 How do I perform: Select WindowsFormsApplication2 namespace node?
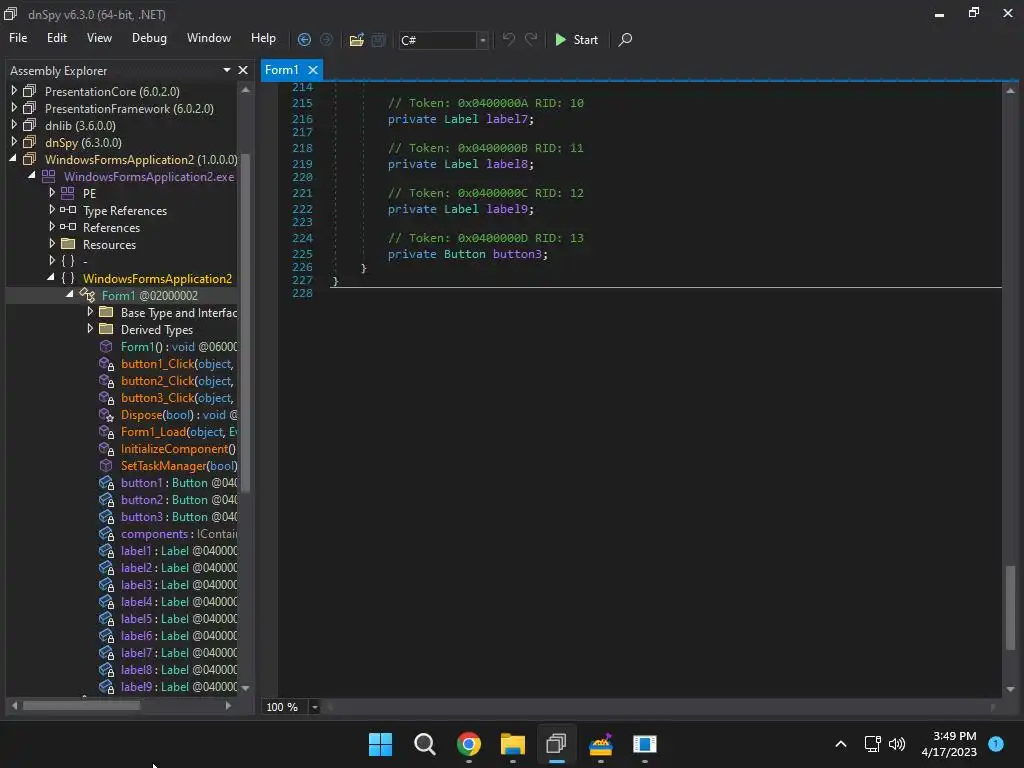tap(157, 278)
